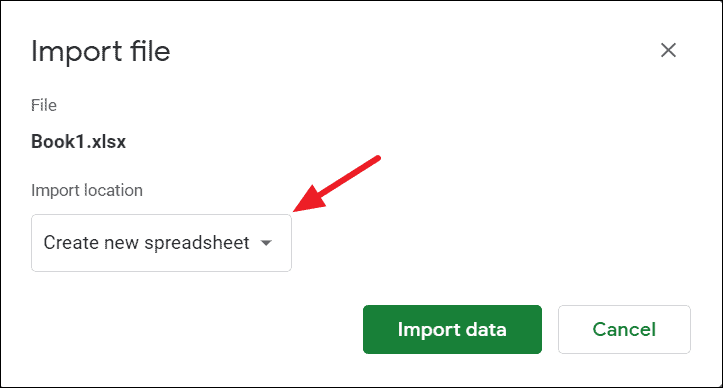
Task: Click the white outlined Cancel button
Action: click(x=624, y=329)
